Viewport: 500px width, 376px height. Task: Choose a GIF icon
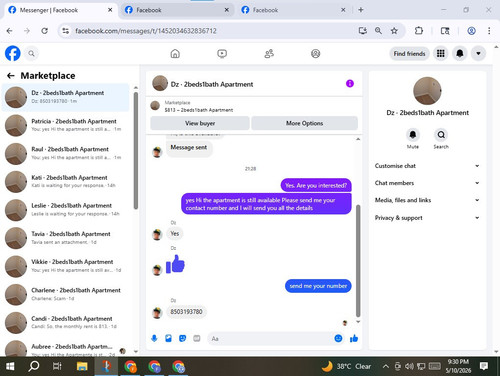(197, 339)
